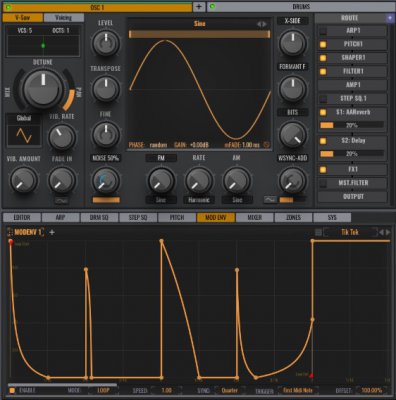This screenshot has height=400, width=396.
Task: Add a new oscillator with plus button
Action: coord(199,7)
